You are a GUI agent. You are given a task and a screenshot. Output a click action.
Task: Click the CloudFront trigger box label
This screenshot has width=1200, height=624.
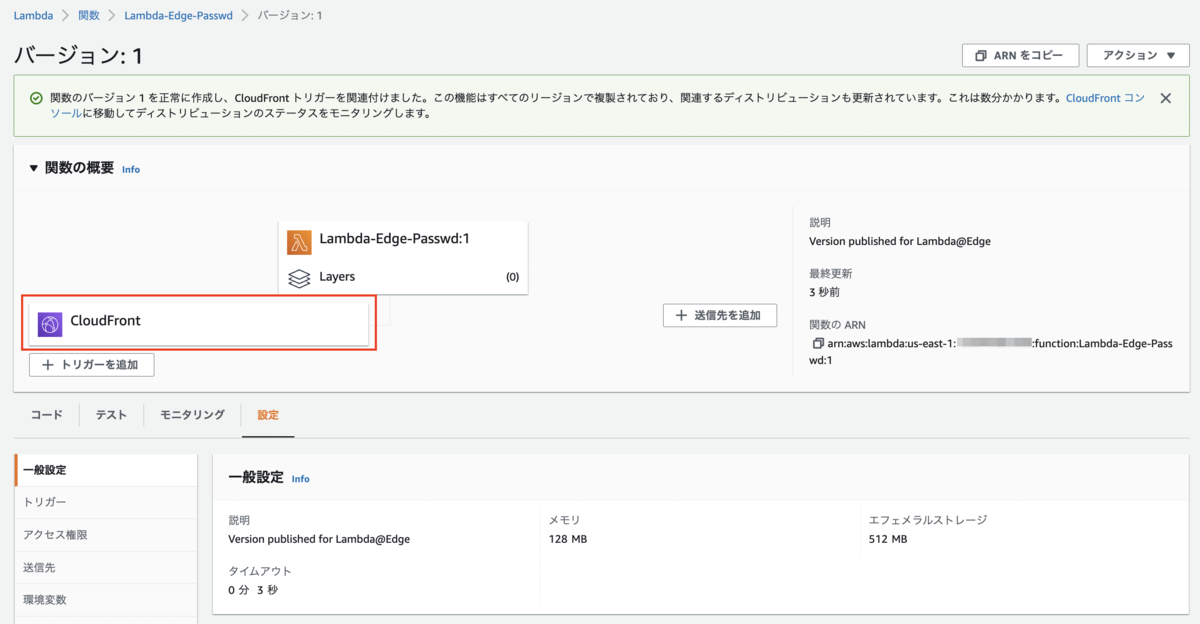coord(105,322)
